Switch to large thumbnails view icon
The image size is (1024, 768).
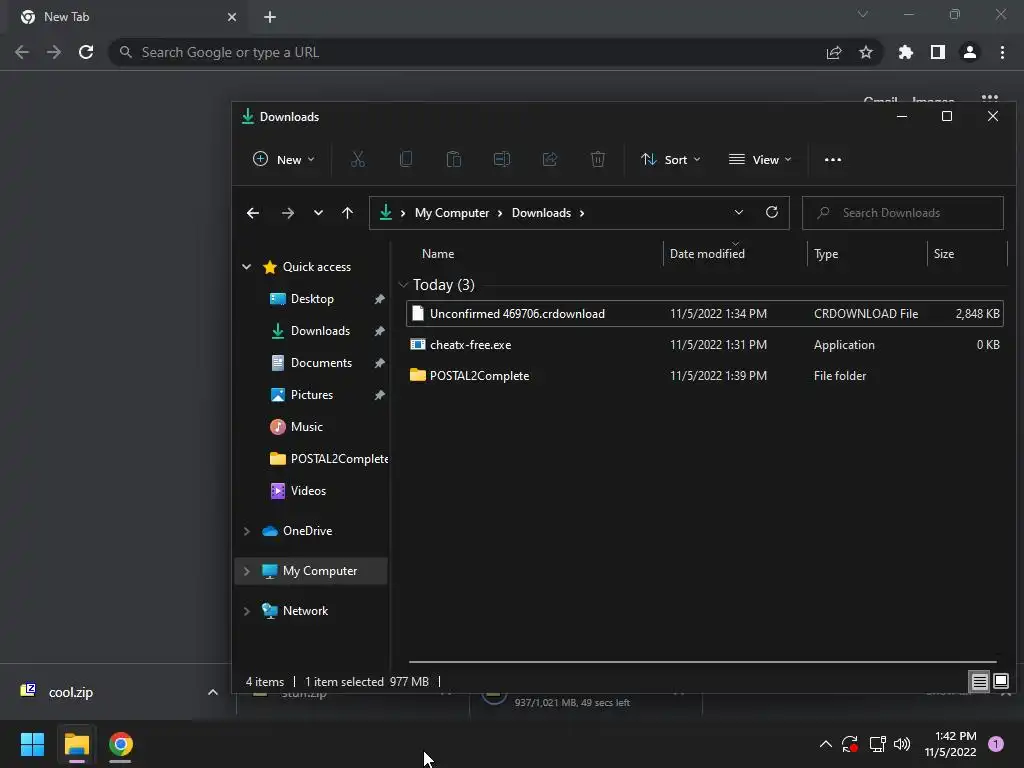tap(1001, 682)
